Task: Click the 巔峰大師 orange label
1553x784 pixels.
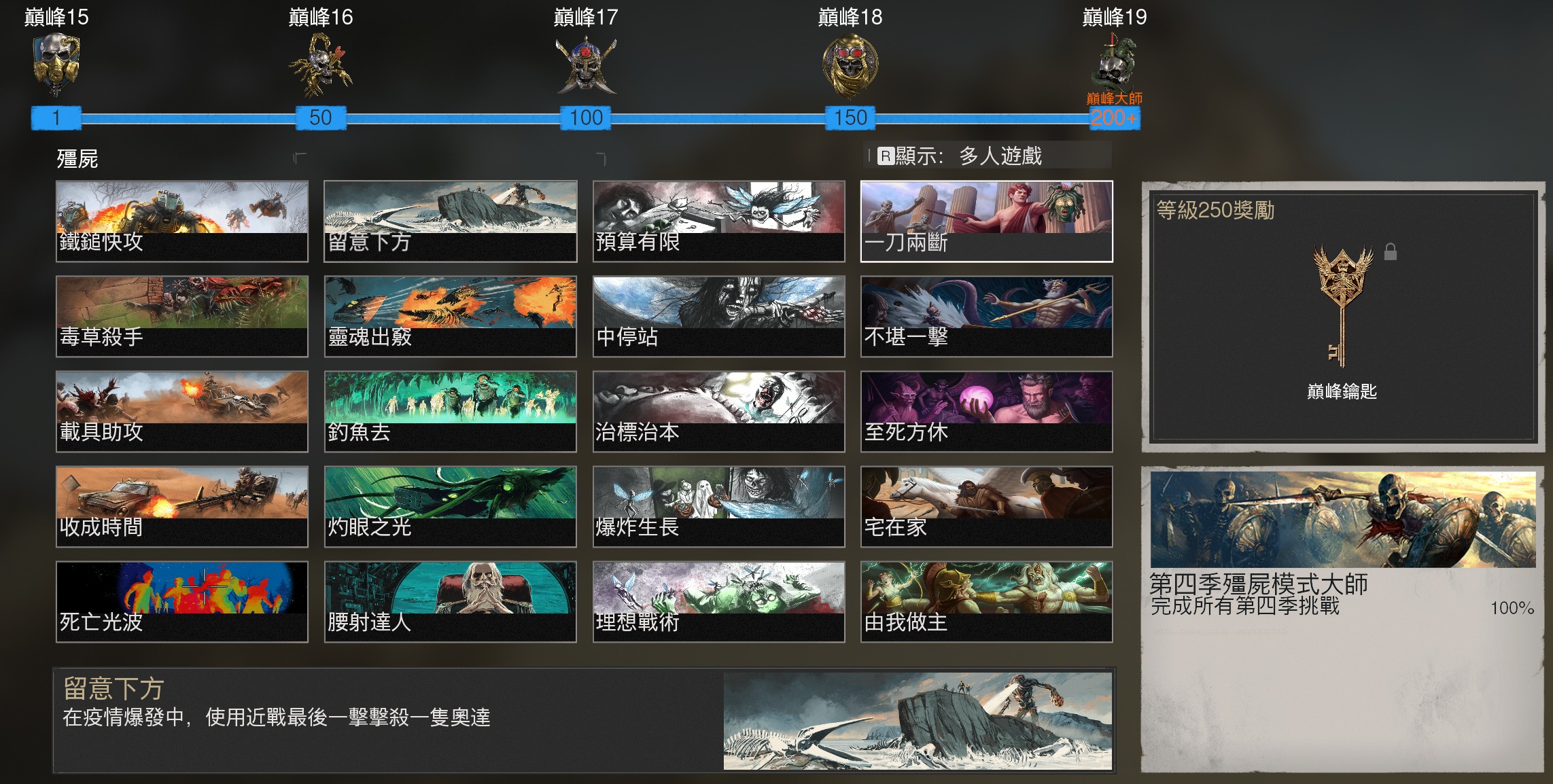Action: 1115,99
